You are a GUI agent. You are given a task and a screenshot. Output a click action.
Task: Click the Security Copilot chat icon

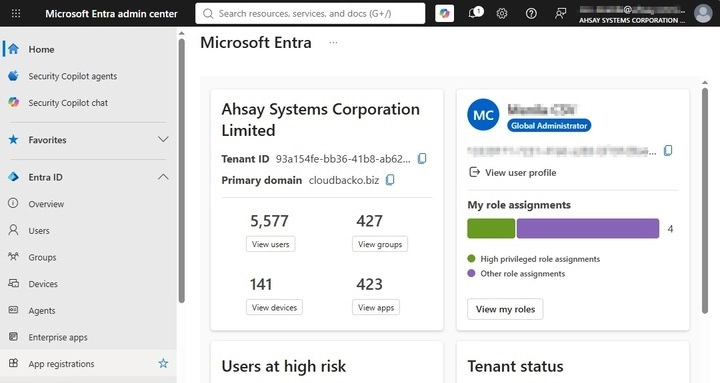(x=13, y=102)
